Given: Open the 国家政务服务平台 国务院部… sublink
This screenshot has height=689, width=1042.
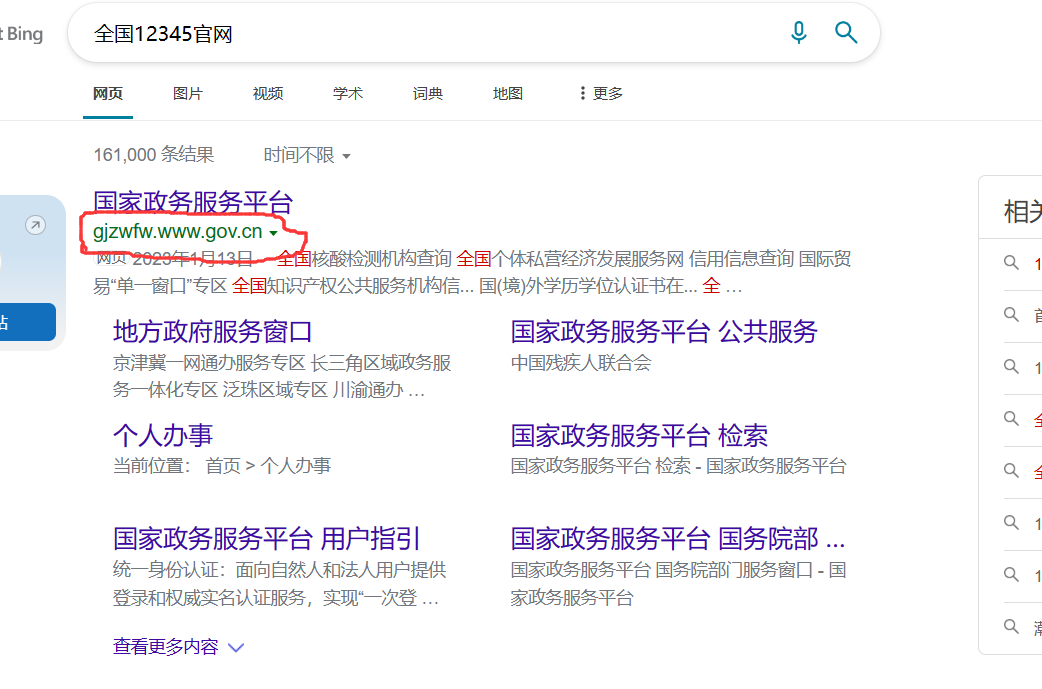Looking at the screenshot, I should point(678,538).
